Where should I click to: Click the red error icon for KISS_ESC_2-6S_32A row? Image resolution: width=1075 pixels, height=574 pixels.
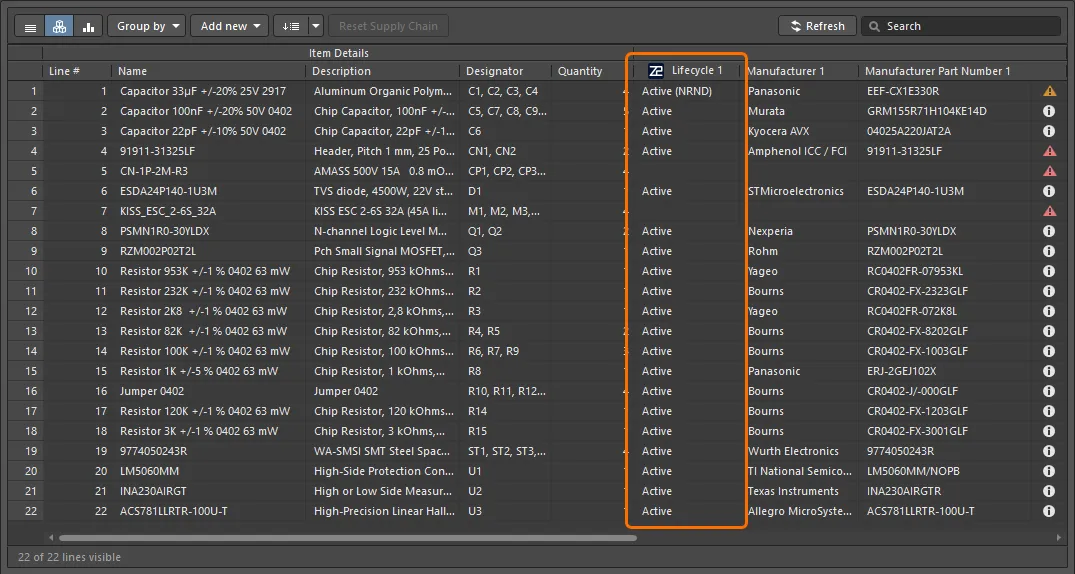pyautogui.click(x=1049, y=211)
